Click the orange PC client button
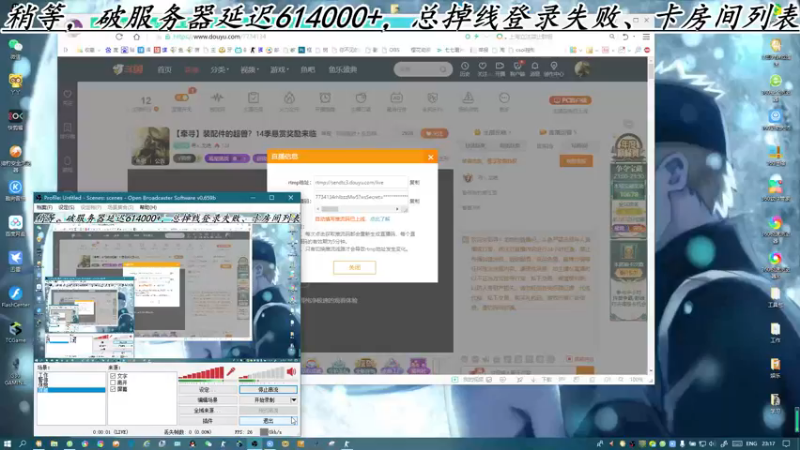This screenshot has height=450, width=800. (x=570, y=100)
